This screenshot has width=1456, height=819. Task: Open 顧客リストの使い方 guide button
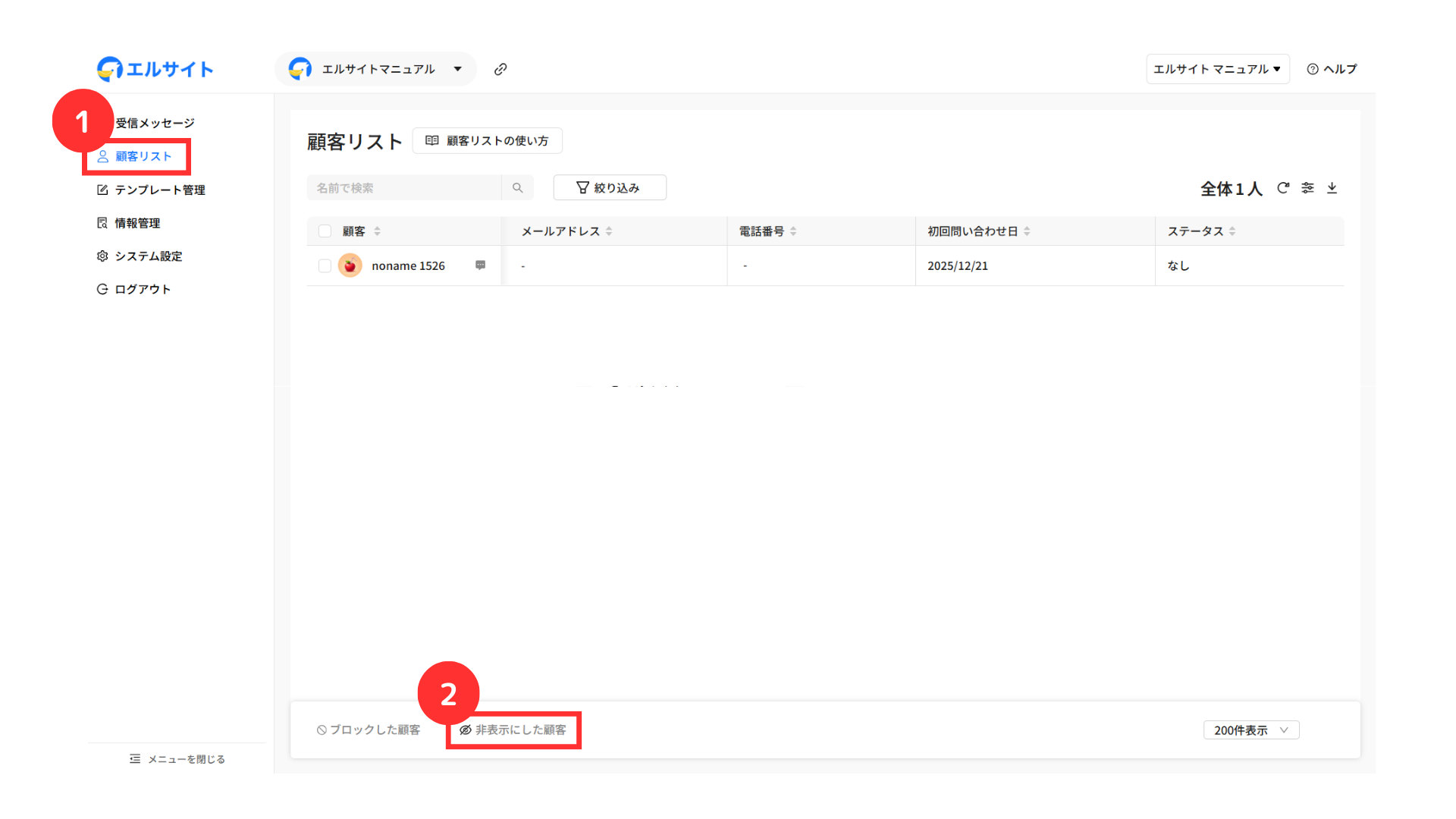[x=487, y=141]
